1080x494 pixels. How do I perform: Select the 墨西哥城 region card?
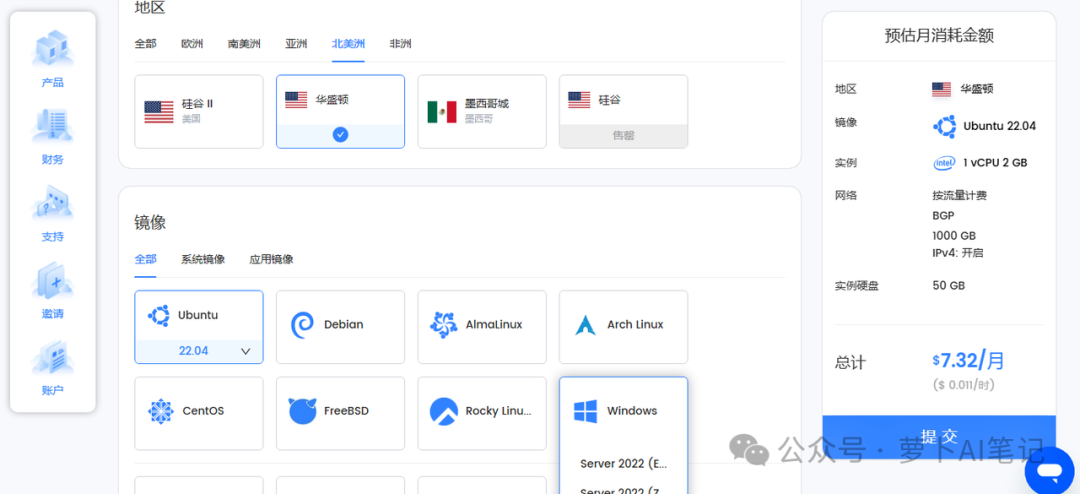pos(481,112)
